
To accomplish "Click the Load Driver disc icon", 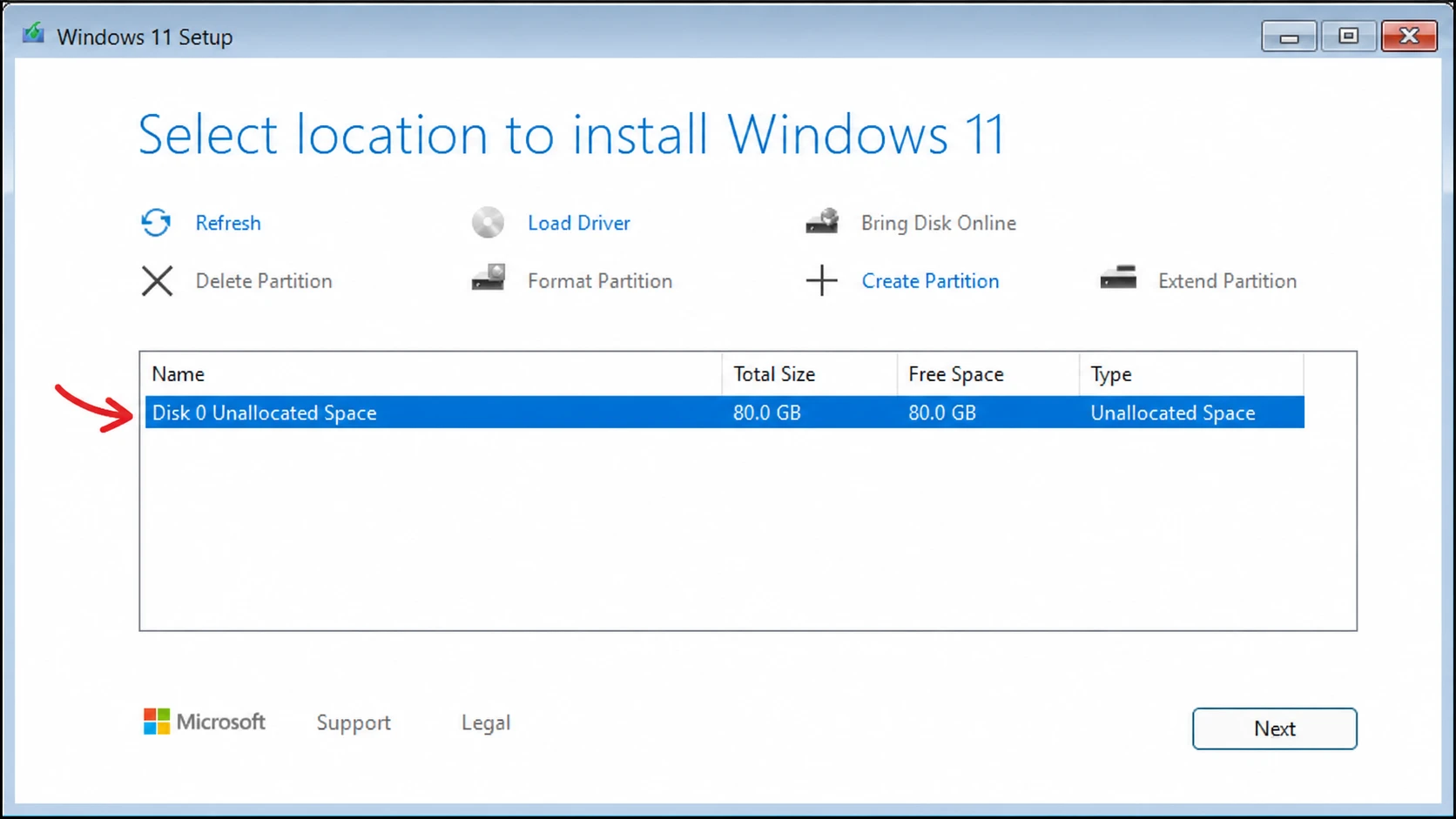I will 488,223.
